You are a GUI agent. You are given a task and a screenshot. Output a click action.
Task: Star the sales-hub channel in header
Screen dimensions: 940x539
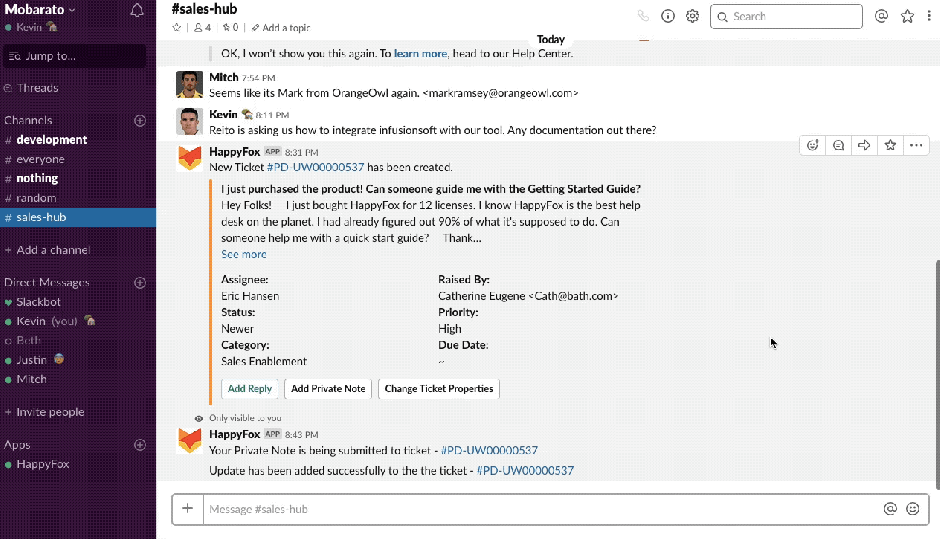coord(176,28)
